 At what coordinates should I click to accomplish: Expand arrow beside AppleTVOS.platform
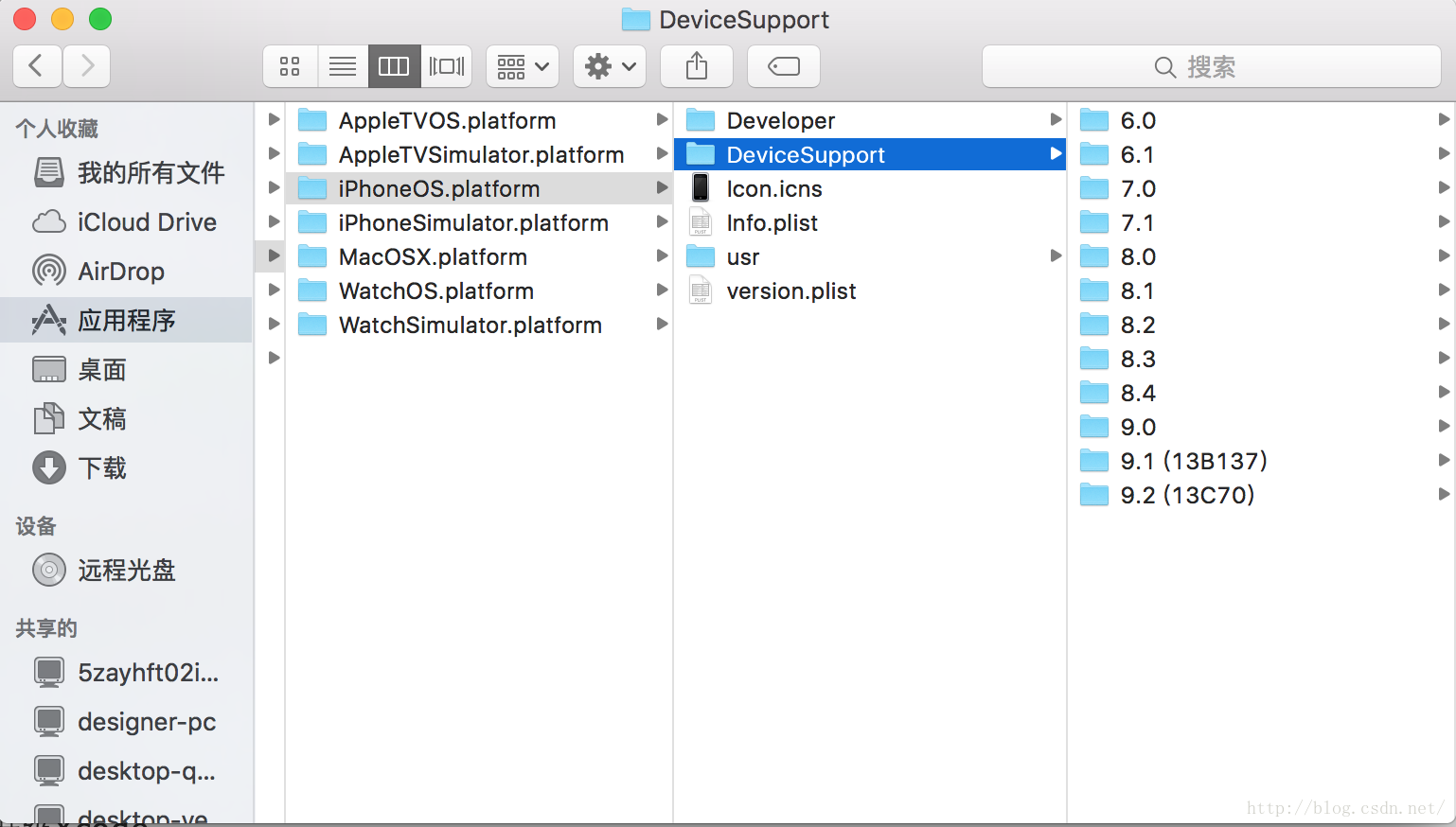click(662, 119)
